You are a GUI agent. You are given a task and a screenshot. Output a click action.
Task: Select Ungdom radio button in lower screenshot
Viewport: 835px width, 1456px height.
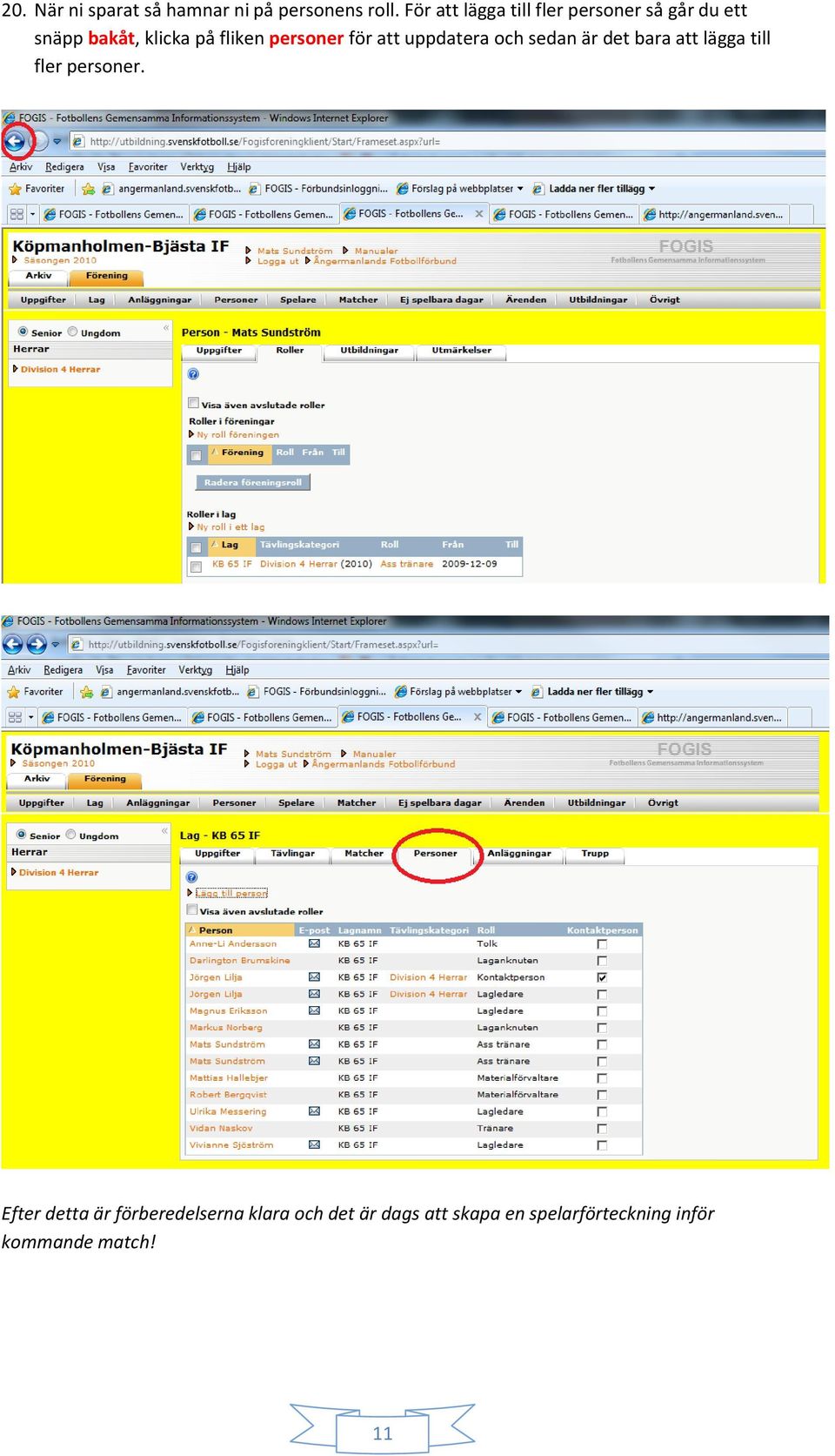click(71, 835)
